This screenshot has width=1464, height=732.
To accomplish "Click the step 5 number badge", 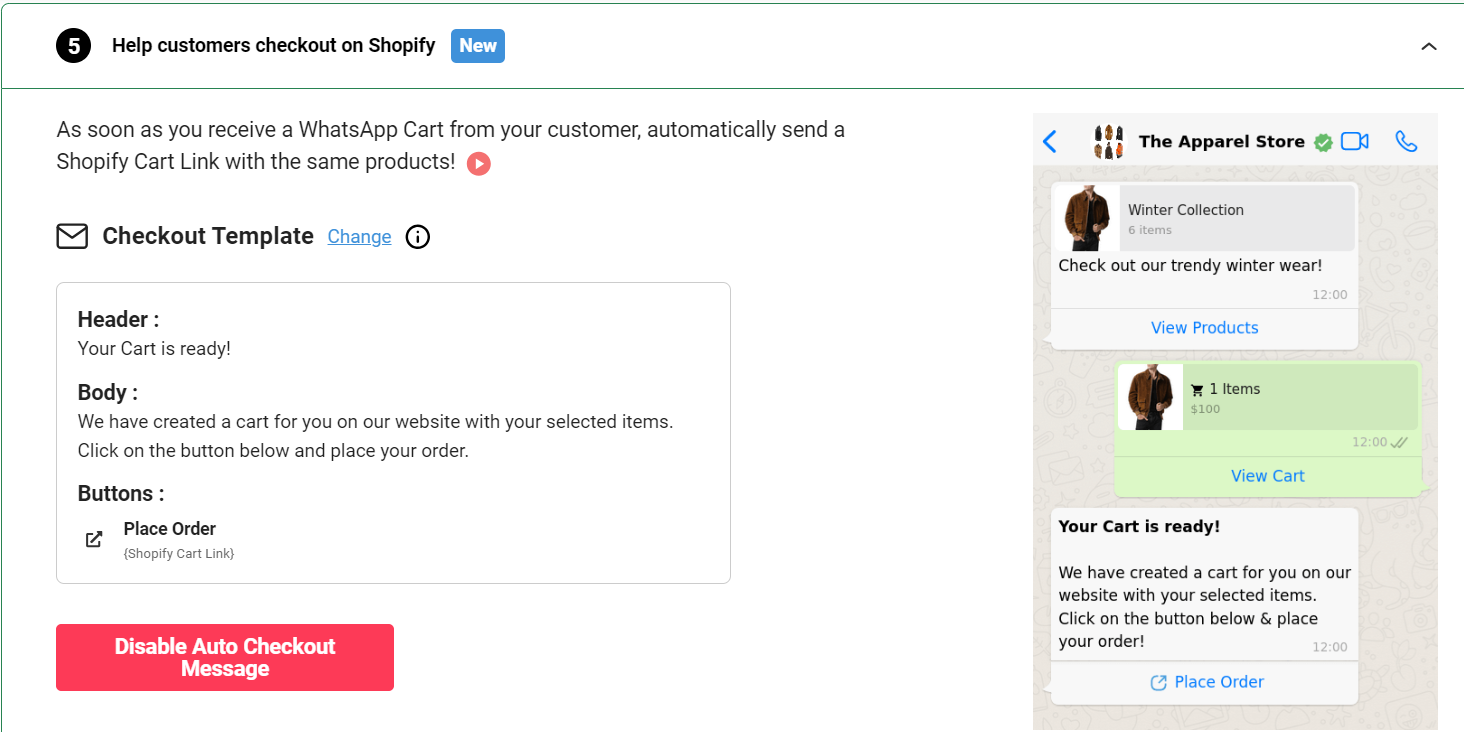I will (73, 45).
